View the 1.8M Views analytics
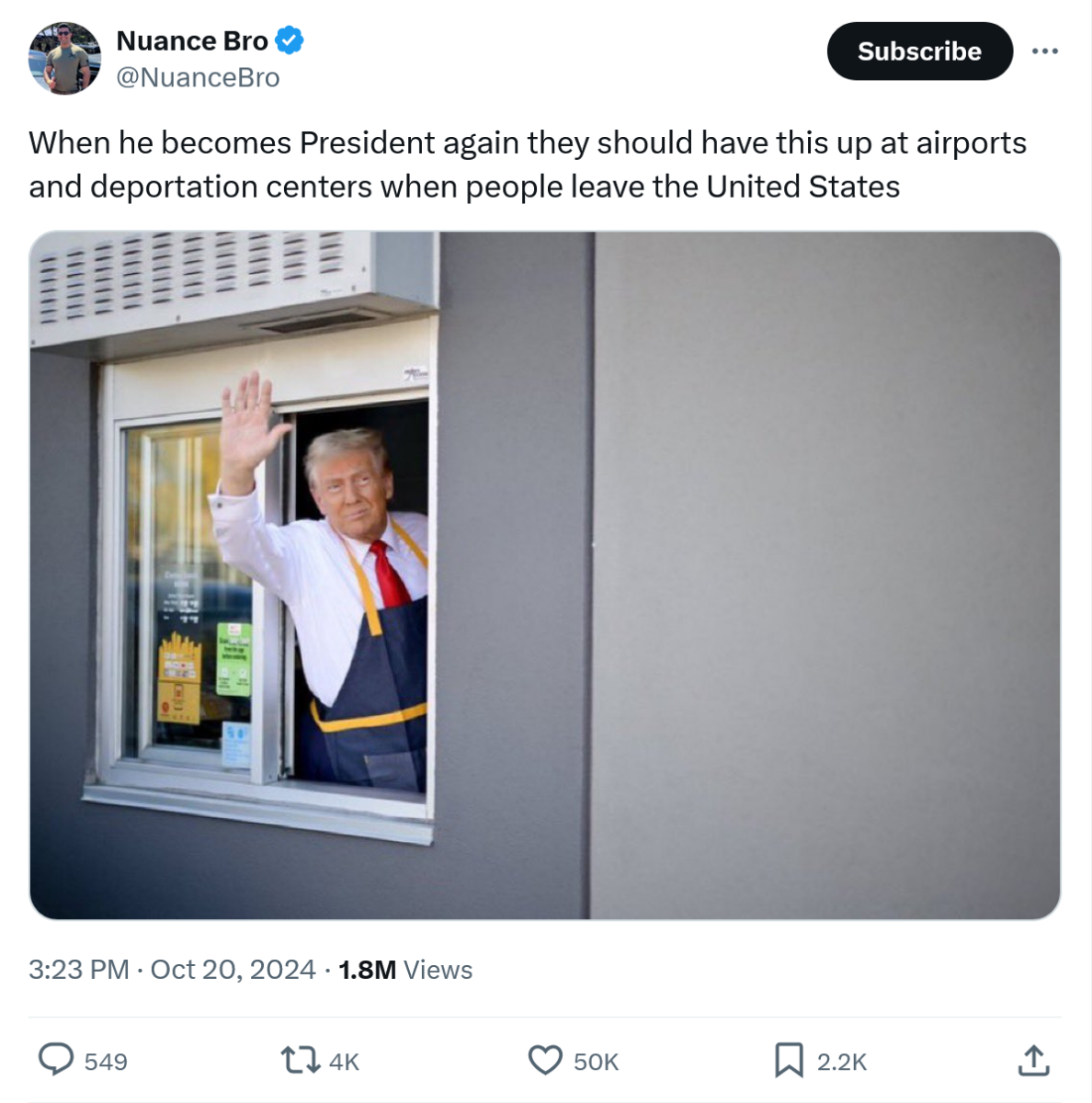The width and height of the screenshot is (1092, 1103). [x=405, y=970]
